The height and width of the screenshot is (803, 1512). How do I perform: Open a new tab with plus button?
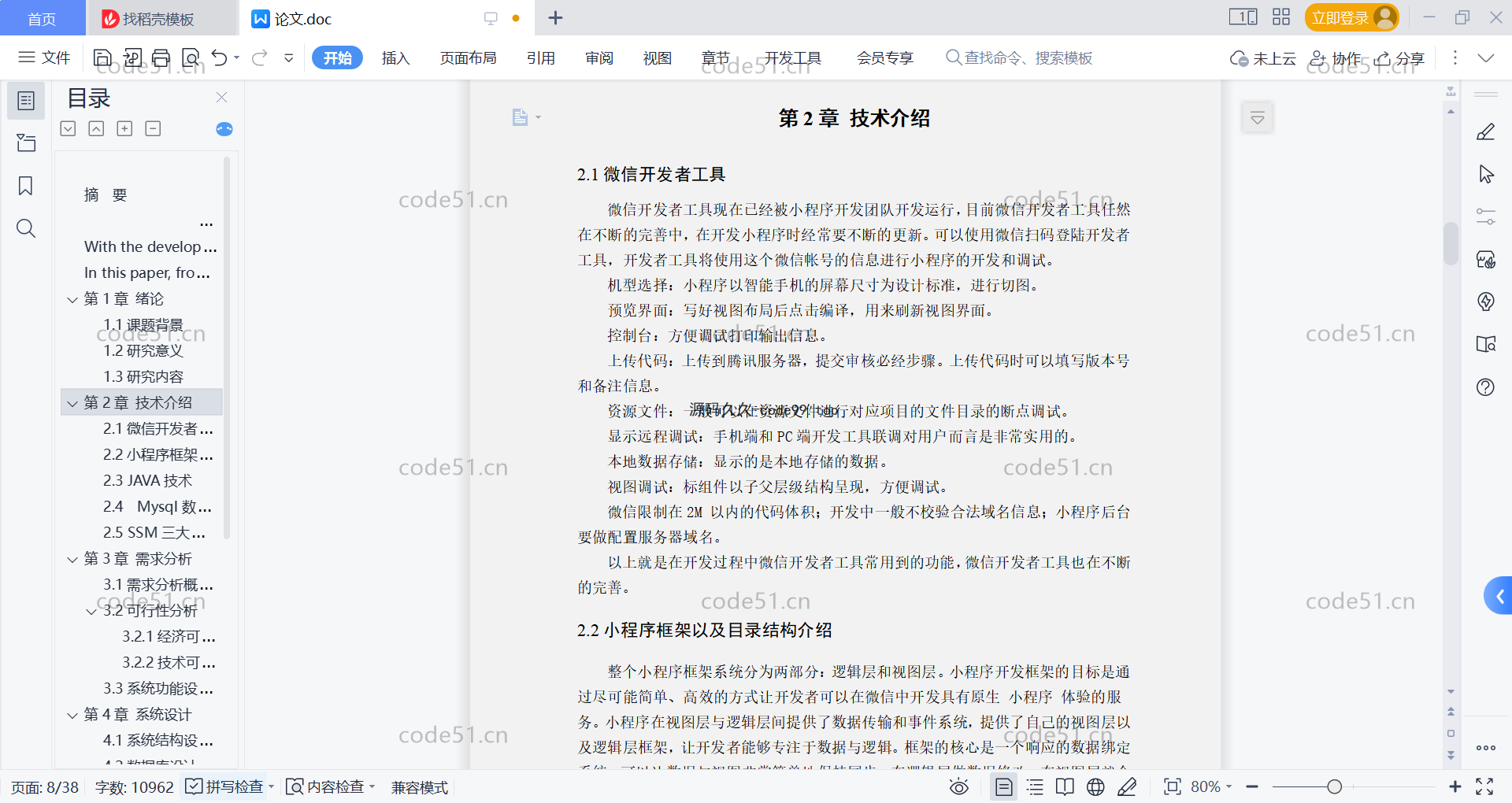click(x=555, y=17)
